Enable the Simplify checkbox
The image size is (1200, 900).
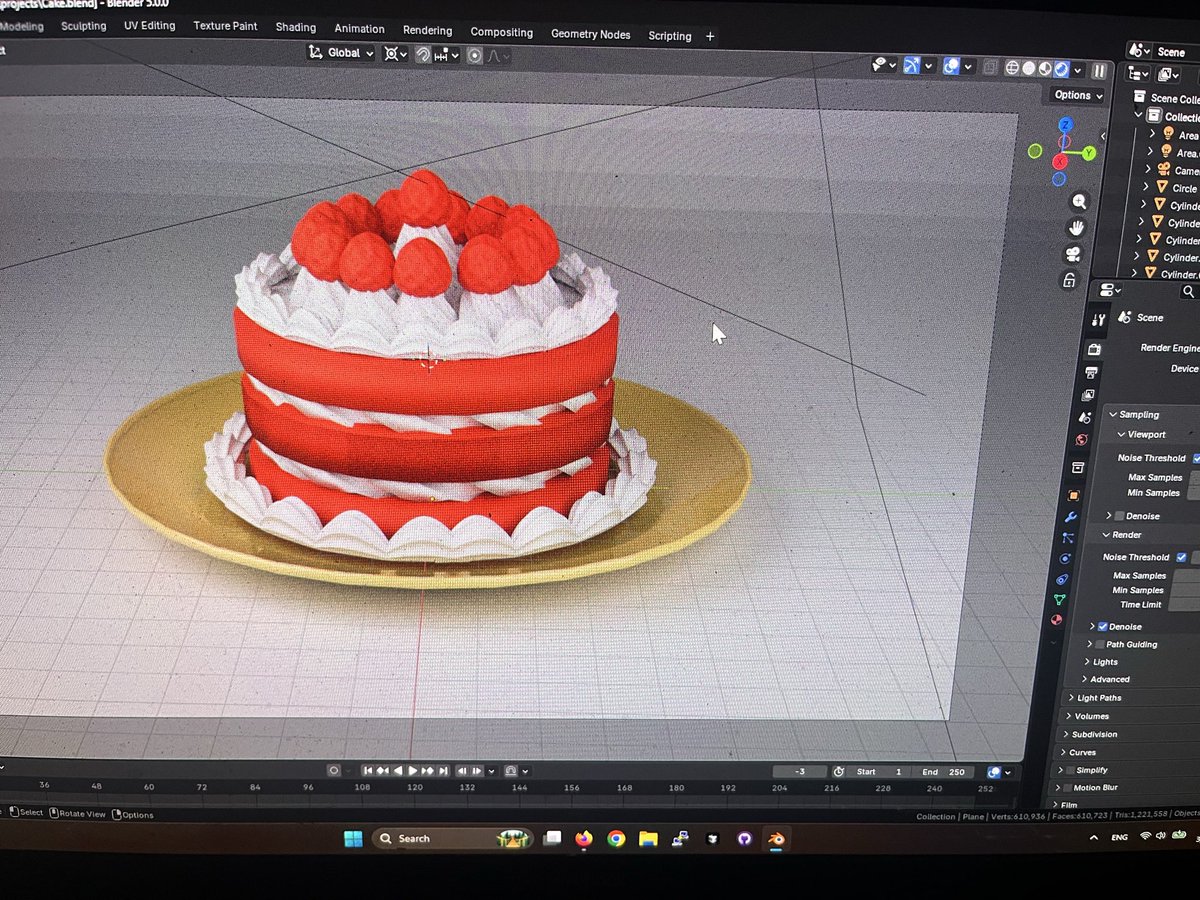1070,770
